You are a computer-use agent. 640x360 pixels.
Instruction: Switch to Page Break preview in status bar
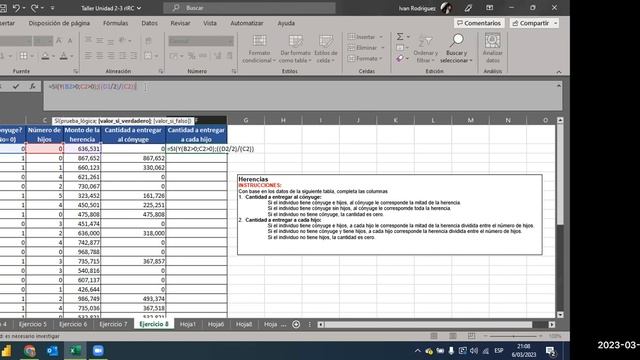pyautogui.click(x=471, y=336)
